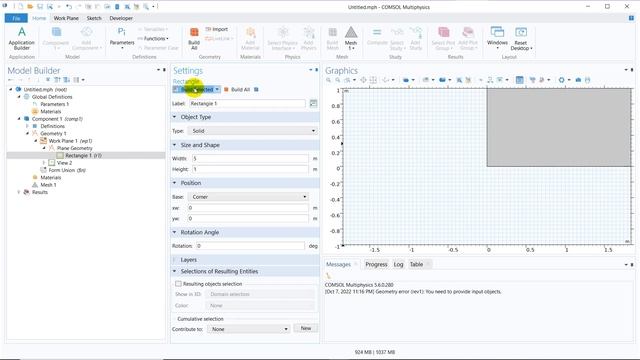640x360 pixels.
Task: Click the open folder icon in quick access toolbar
Action: pyautogui.click(x=30, y=7)
